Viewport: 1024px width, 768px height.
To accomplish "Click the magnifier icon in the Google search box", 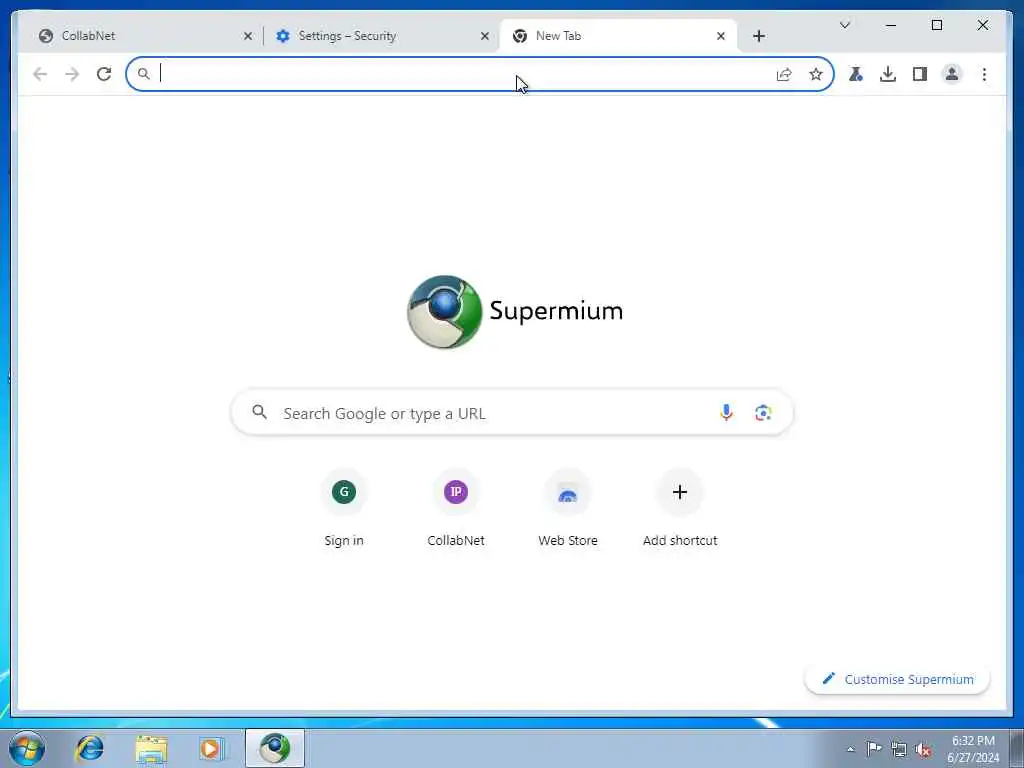I will click(x=259, y=412).
